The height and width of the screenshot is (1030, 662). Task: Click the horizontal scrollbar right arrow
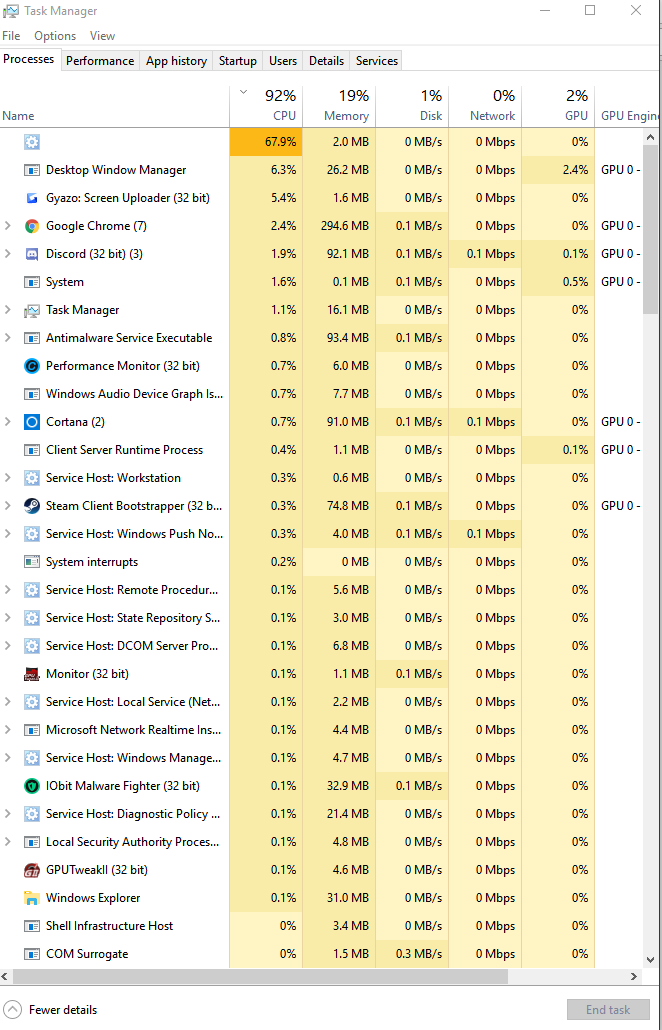click(x=634, y=976)
